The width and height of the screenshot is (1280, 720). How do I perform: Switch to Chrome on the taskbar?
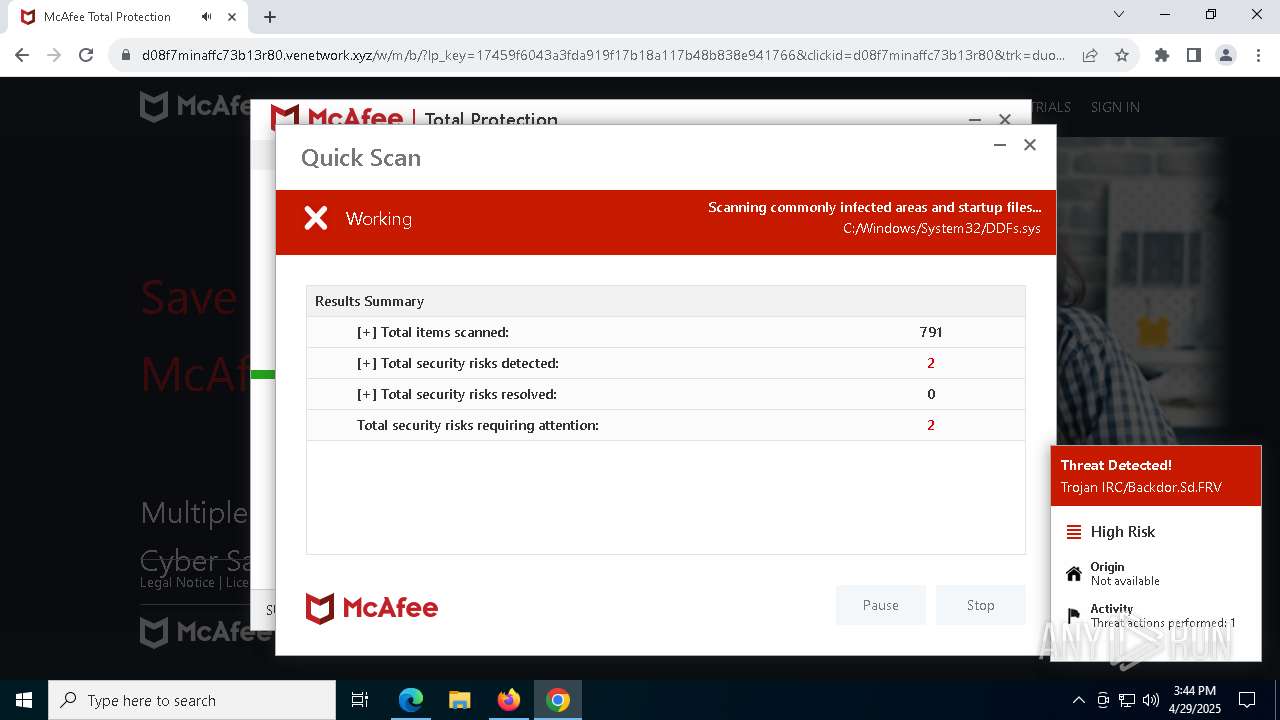coord(558,700)
